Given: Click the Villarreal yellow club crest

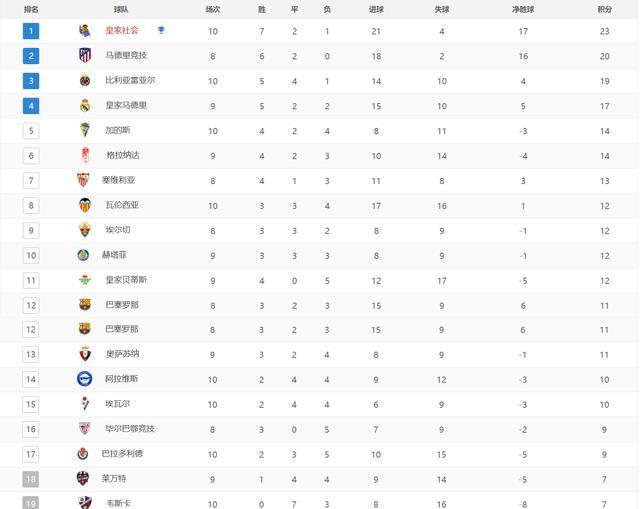Looking at the screenshot, I should (85, 80).
